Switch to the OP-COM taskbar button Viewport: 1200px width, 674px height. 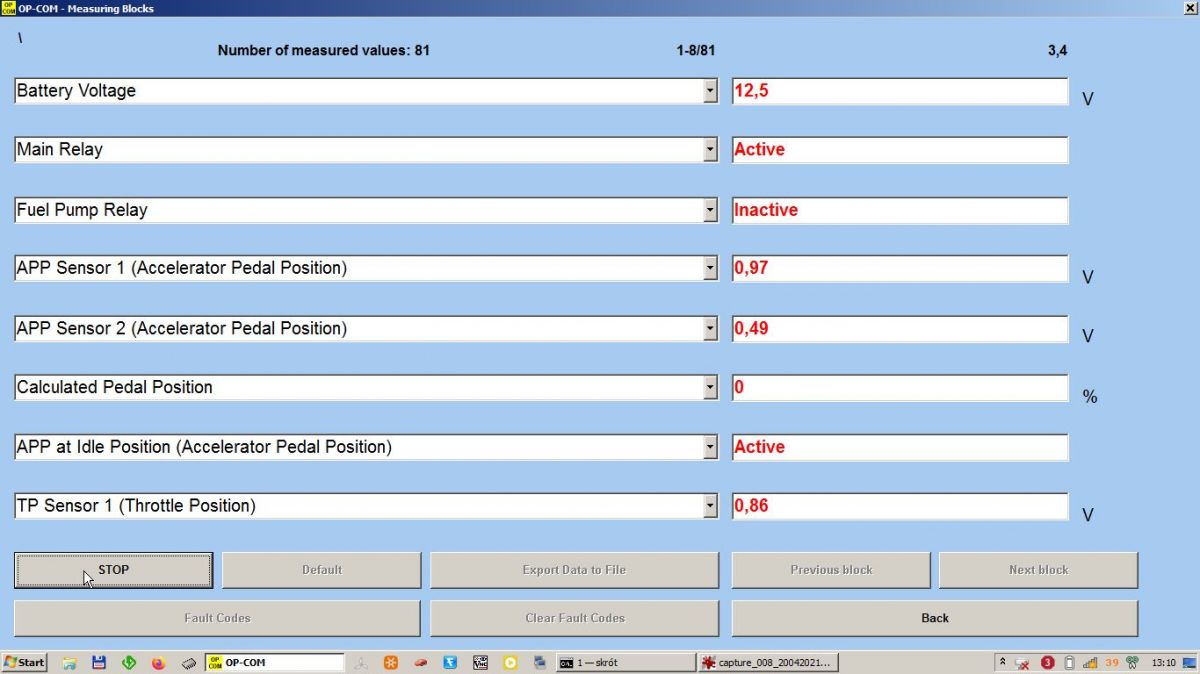point(275,662)
